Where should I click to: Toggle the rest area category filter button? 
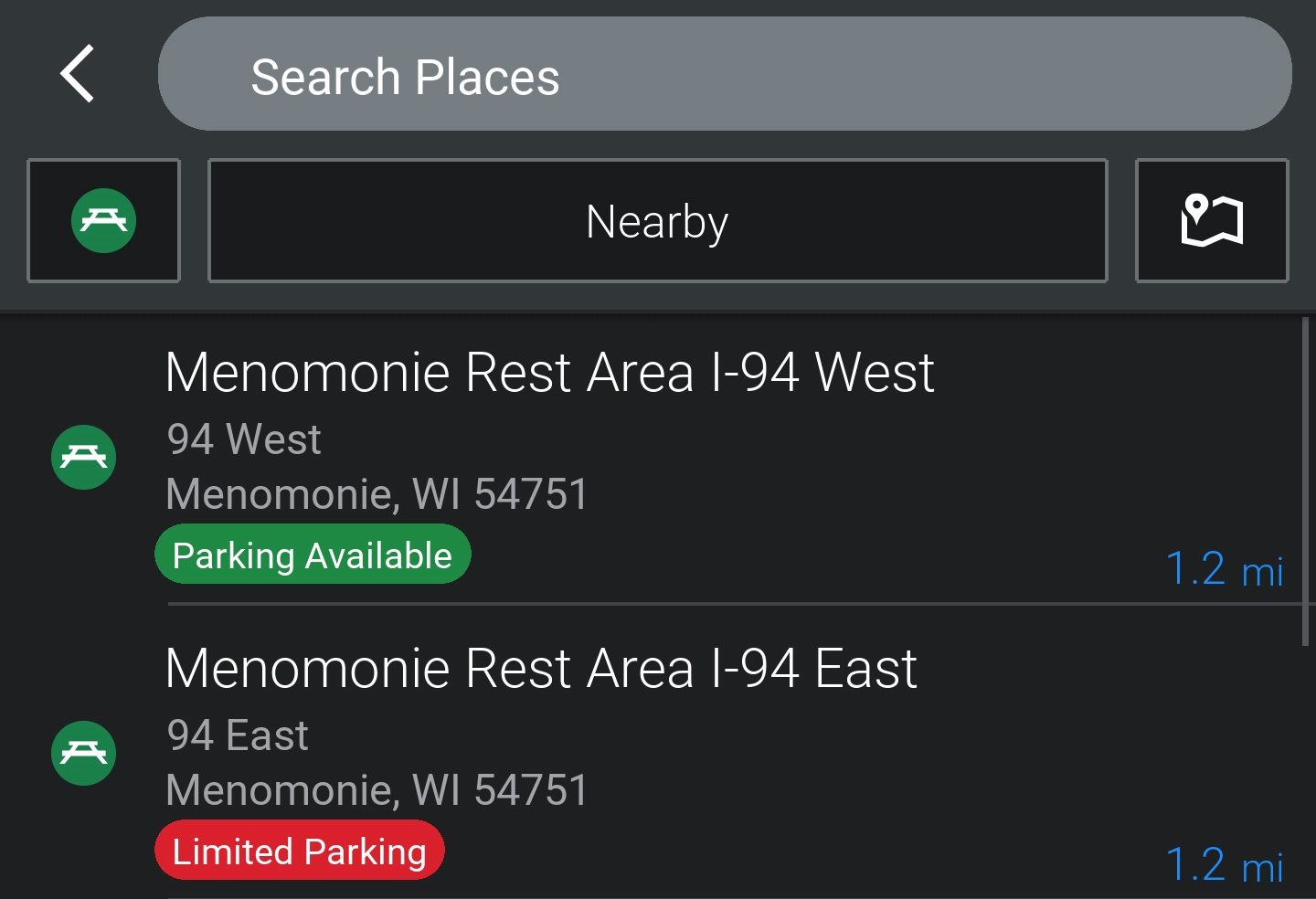pyautogui.click(x=104, y=220)
